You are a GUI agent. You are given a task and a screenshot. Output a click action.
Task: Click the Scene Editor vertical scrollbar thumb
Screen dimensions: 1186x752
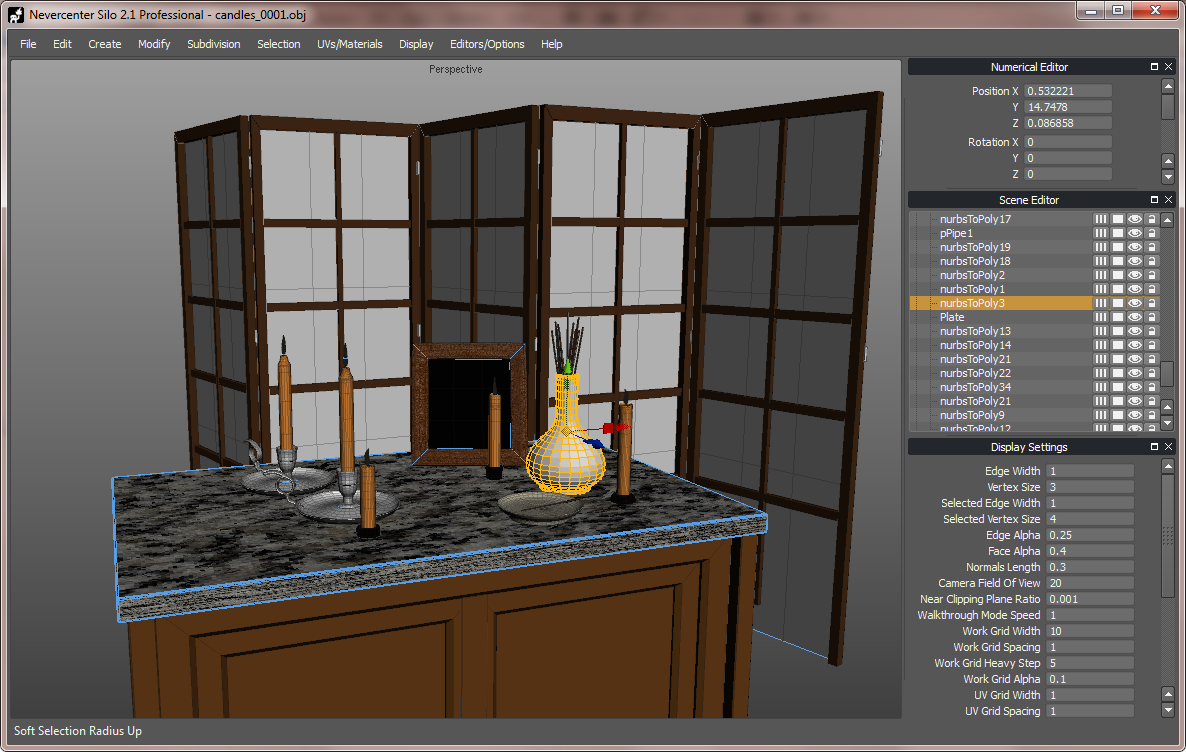pyautogui.click(x=1168, y=374)
